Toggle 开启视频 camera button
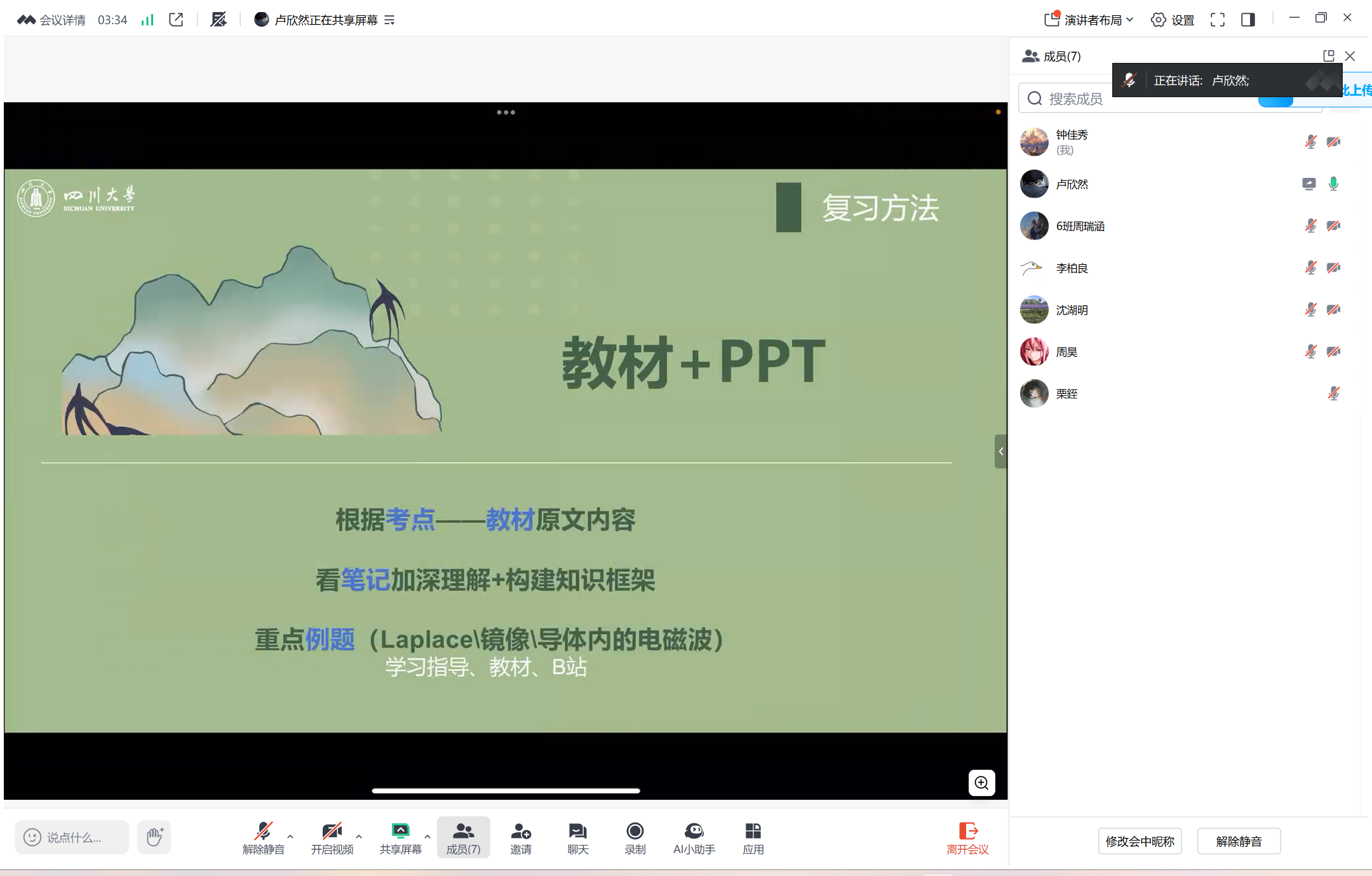The image size is (1372, 876). click(x=332, y=838)
